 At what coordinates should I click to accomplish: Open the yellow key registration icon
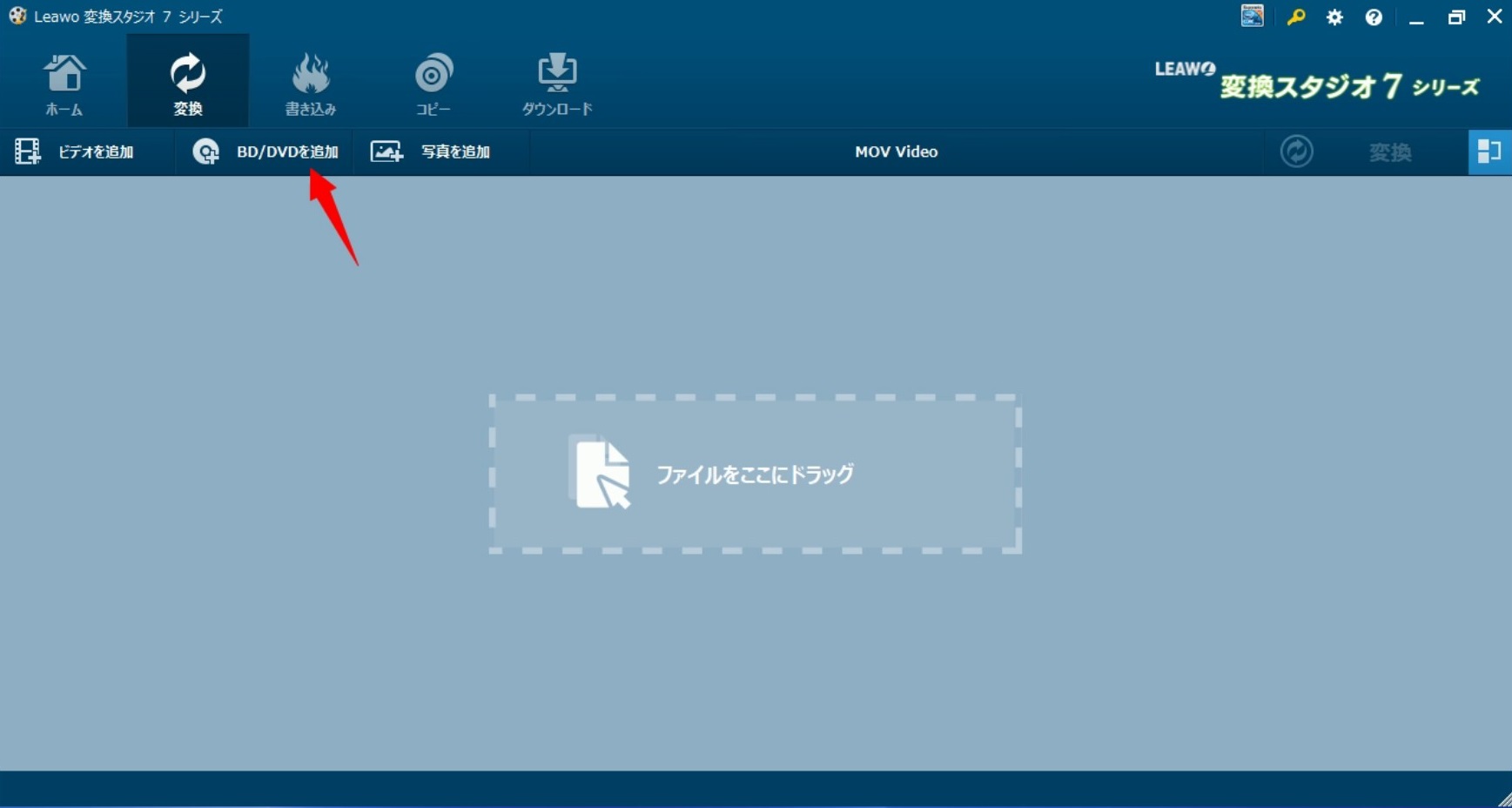pos(1295,17)
